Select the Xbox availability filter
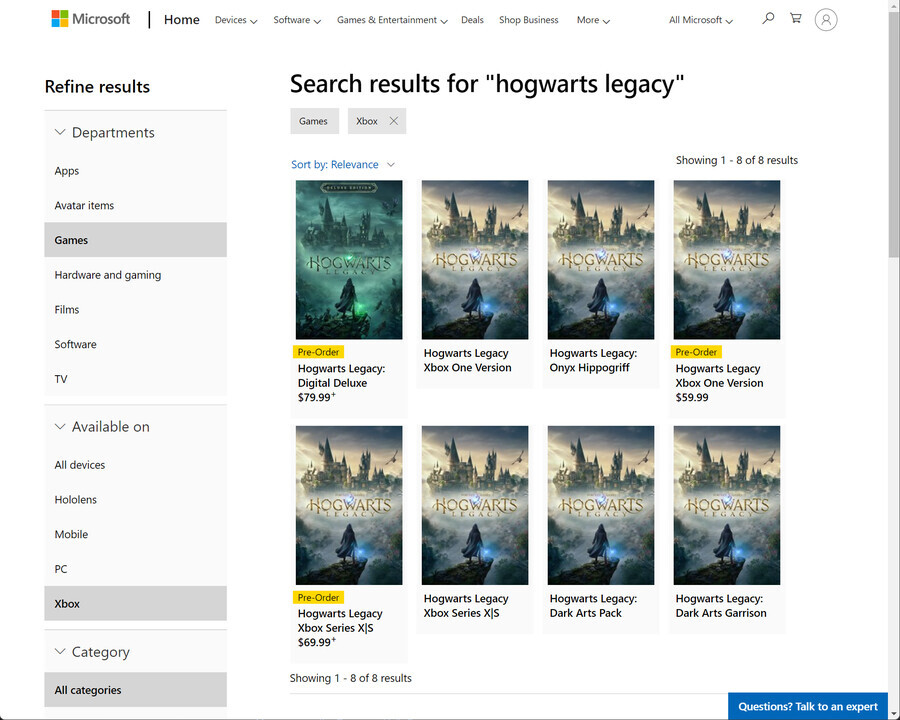This screenshot has width=900, height=720. (x=135, y=603)
